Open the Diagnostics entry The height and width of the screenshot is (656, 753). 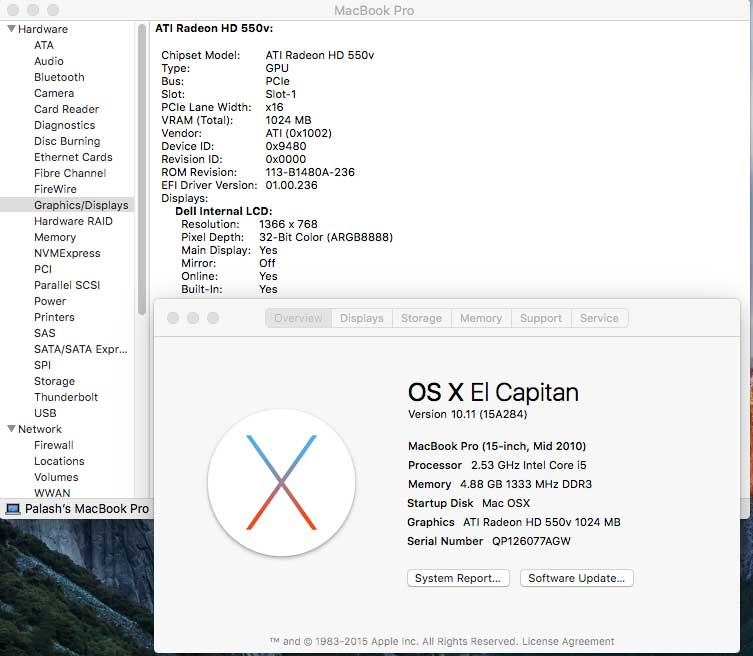click(64, 125)
